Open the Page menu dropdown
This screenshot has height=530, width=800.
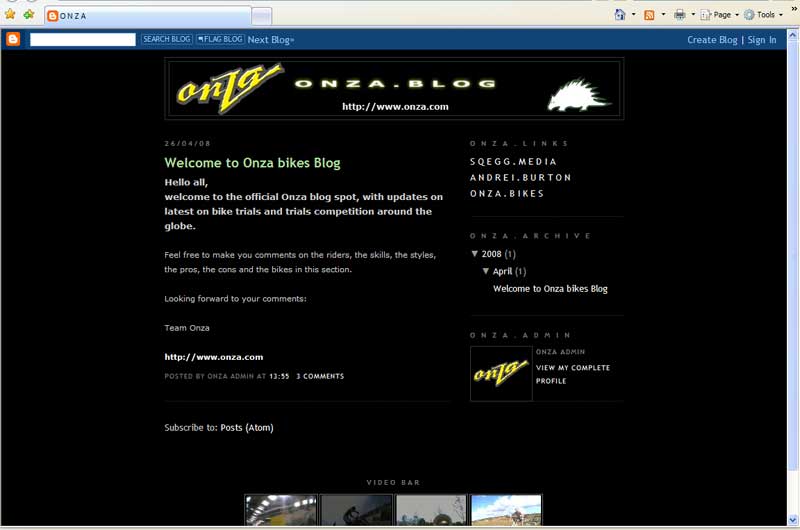[719, 15]
